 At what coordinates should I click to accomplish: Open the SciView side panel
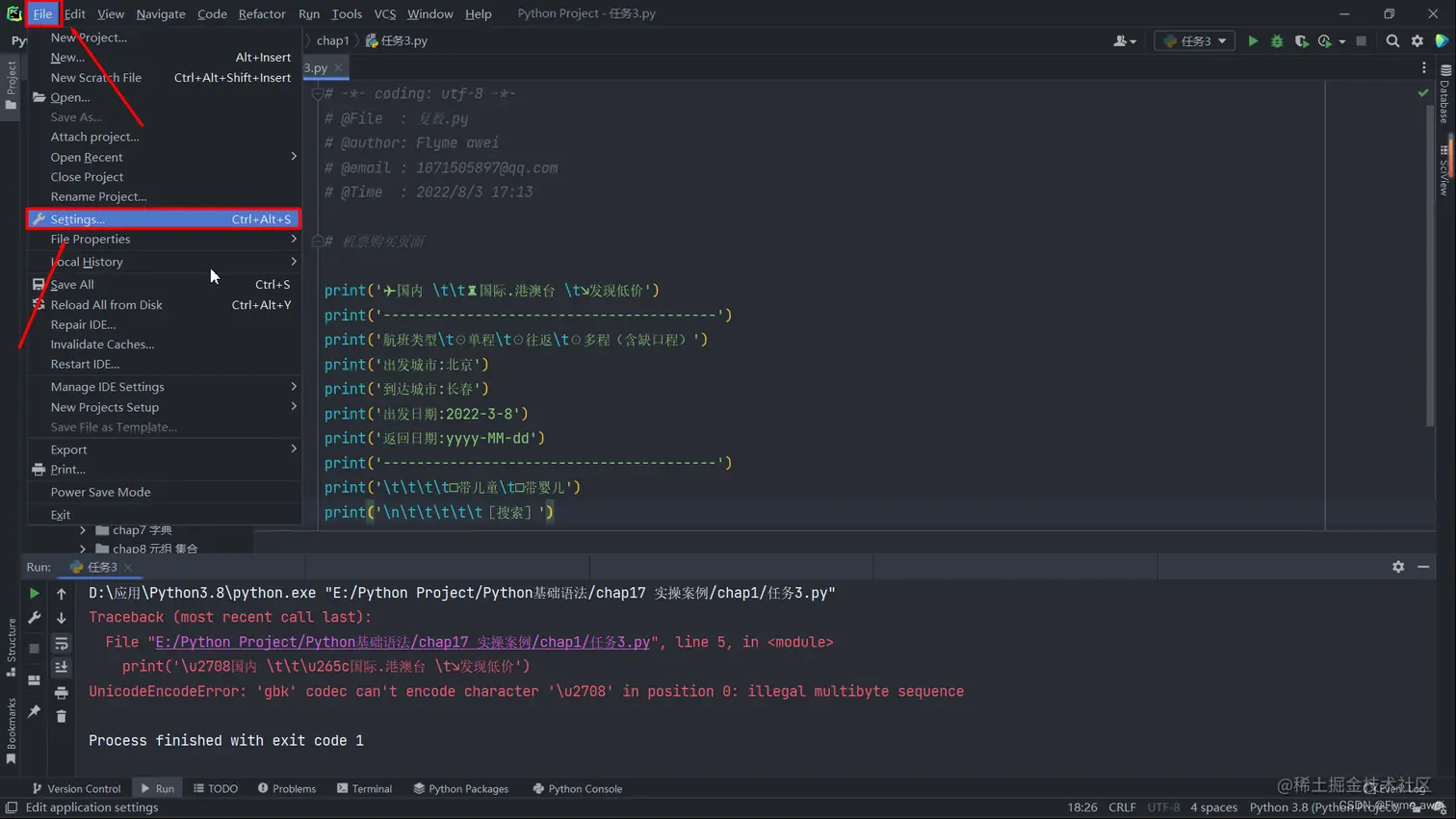pyautogui.click(x=1445, y=171)
